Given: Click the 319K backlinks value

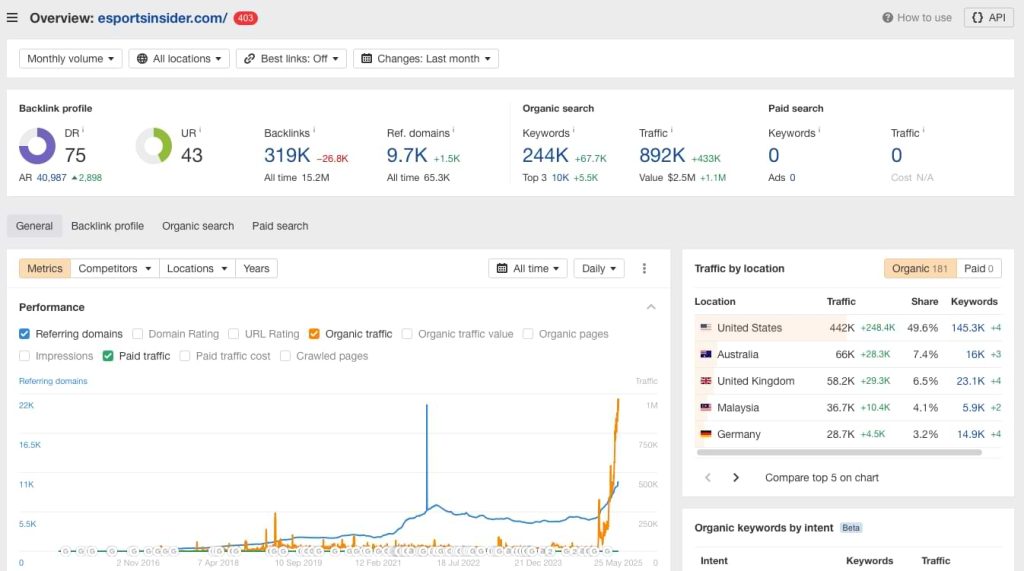Looking at the screenshot, I should [287, 155].
